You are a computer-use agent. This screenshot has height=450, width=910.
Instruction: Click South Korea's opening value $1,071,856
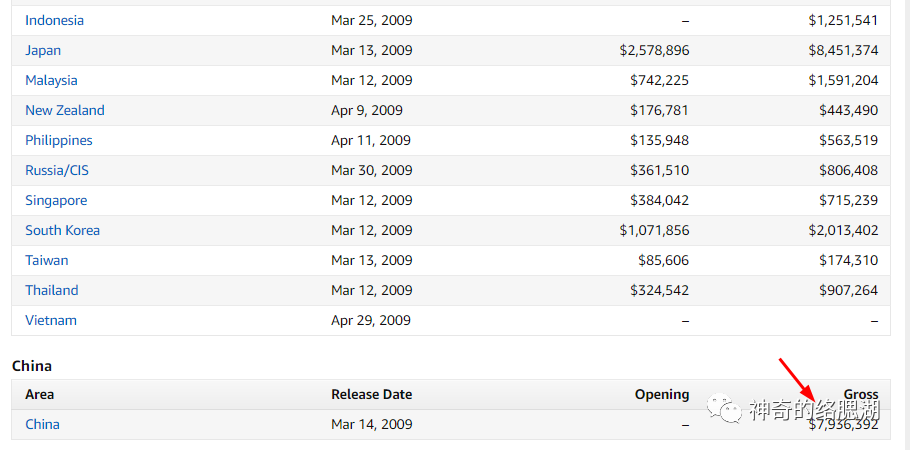654,231
